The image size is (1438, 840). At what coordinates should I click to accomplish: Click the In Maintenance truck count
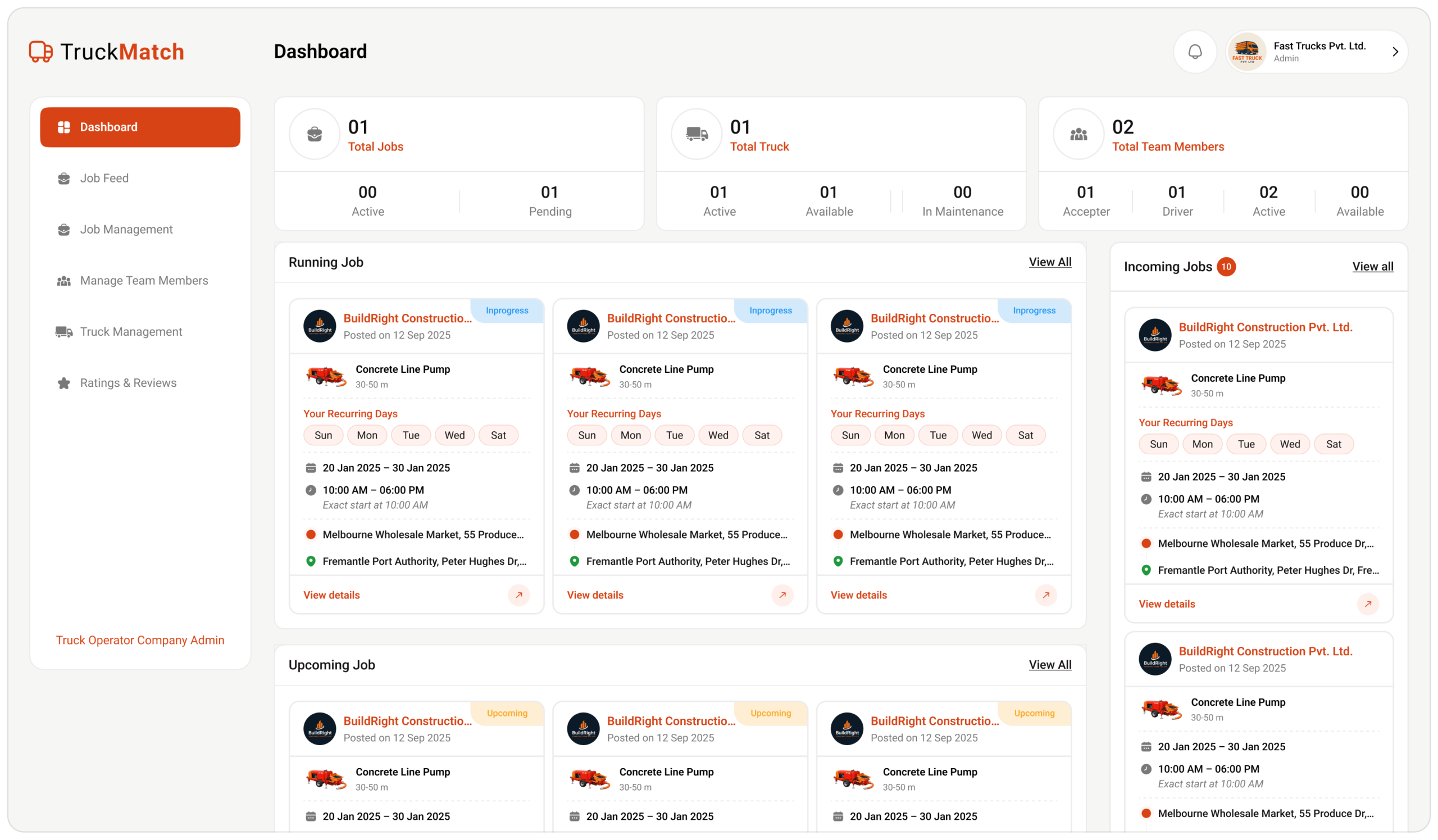tap(962, 193)
